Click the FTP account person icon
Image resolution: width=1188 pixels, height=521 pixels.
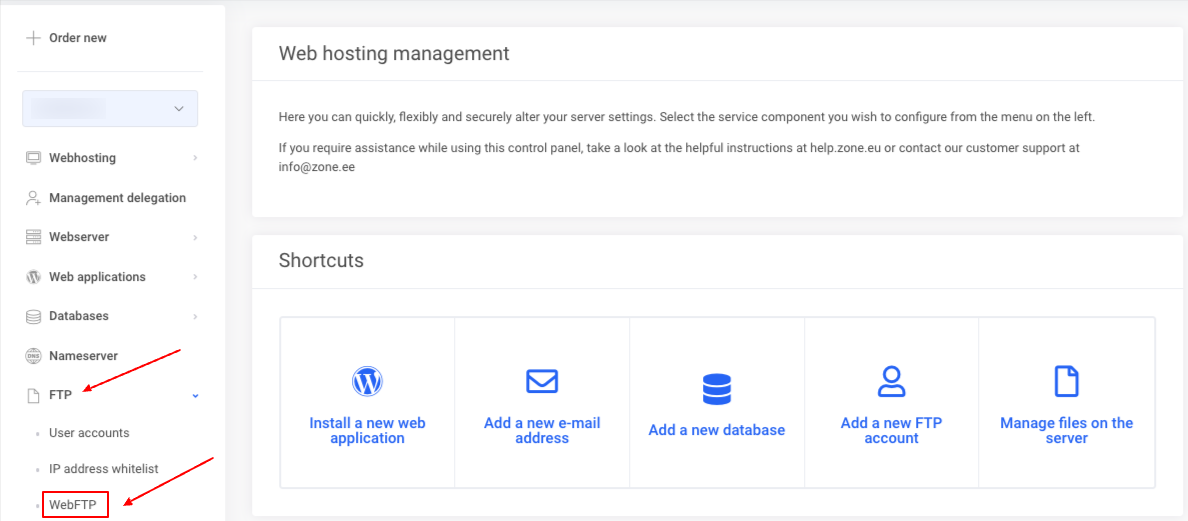pos(891,381)
